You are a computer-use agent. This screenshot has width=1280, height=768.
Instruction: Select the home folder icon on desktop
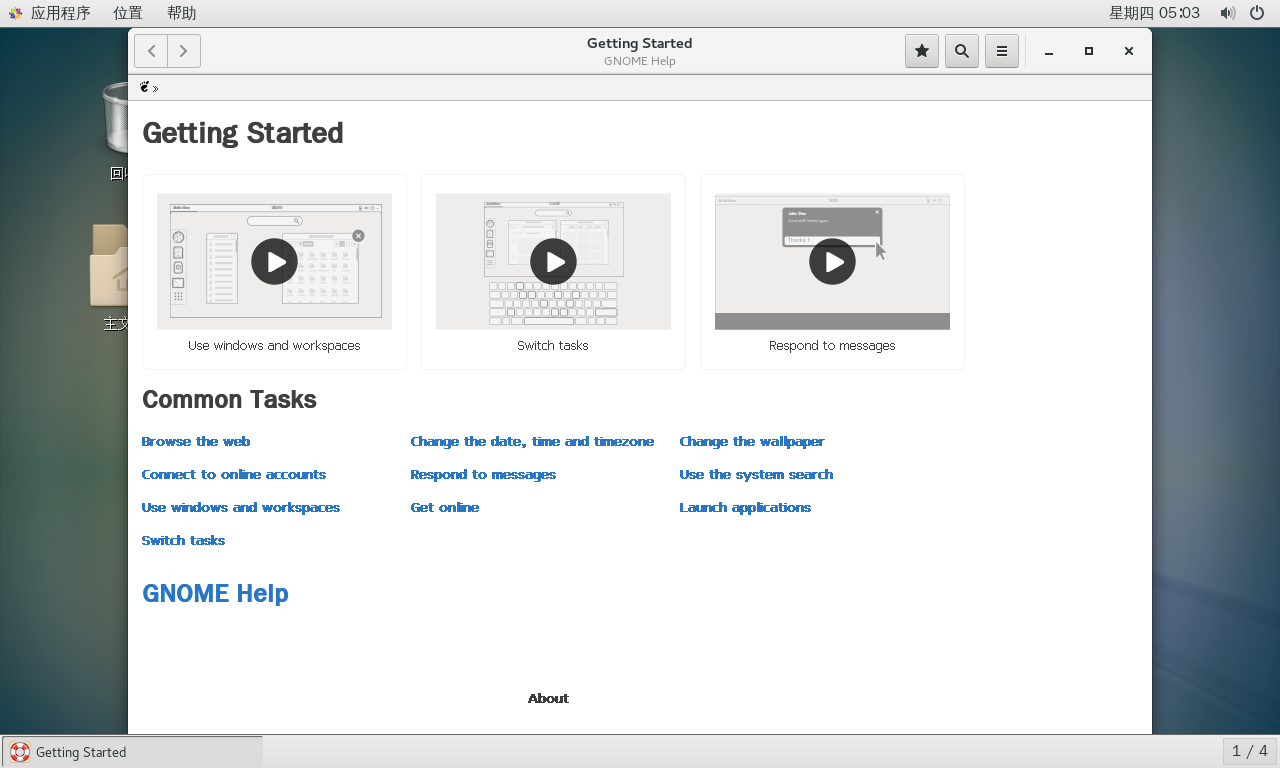(109, 265)
